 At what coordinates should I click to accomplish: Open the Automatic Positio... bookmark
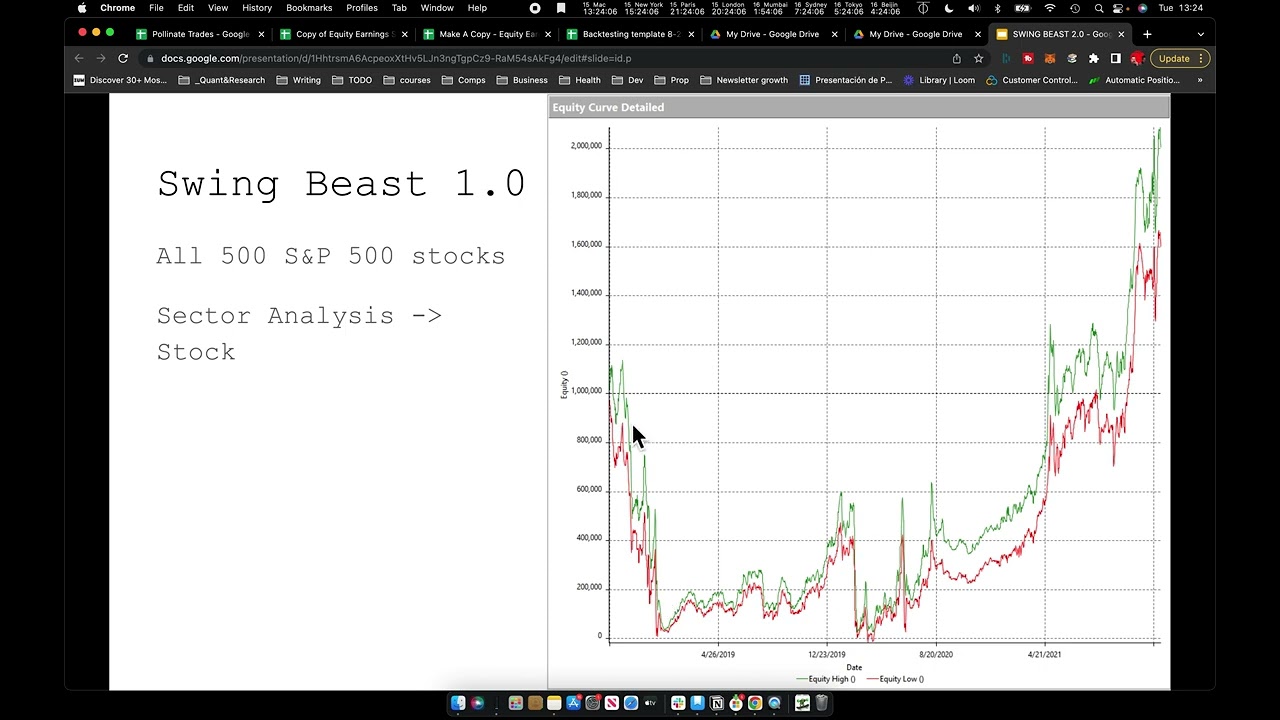1134,80
